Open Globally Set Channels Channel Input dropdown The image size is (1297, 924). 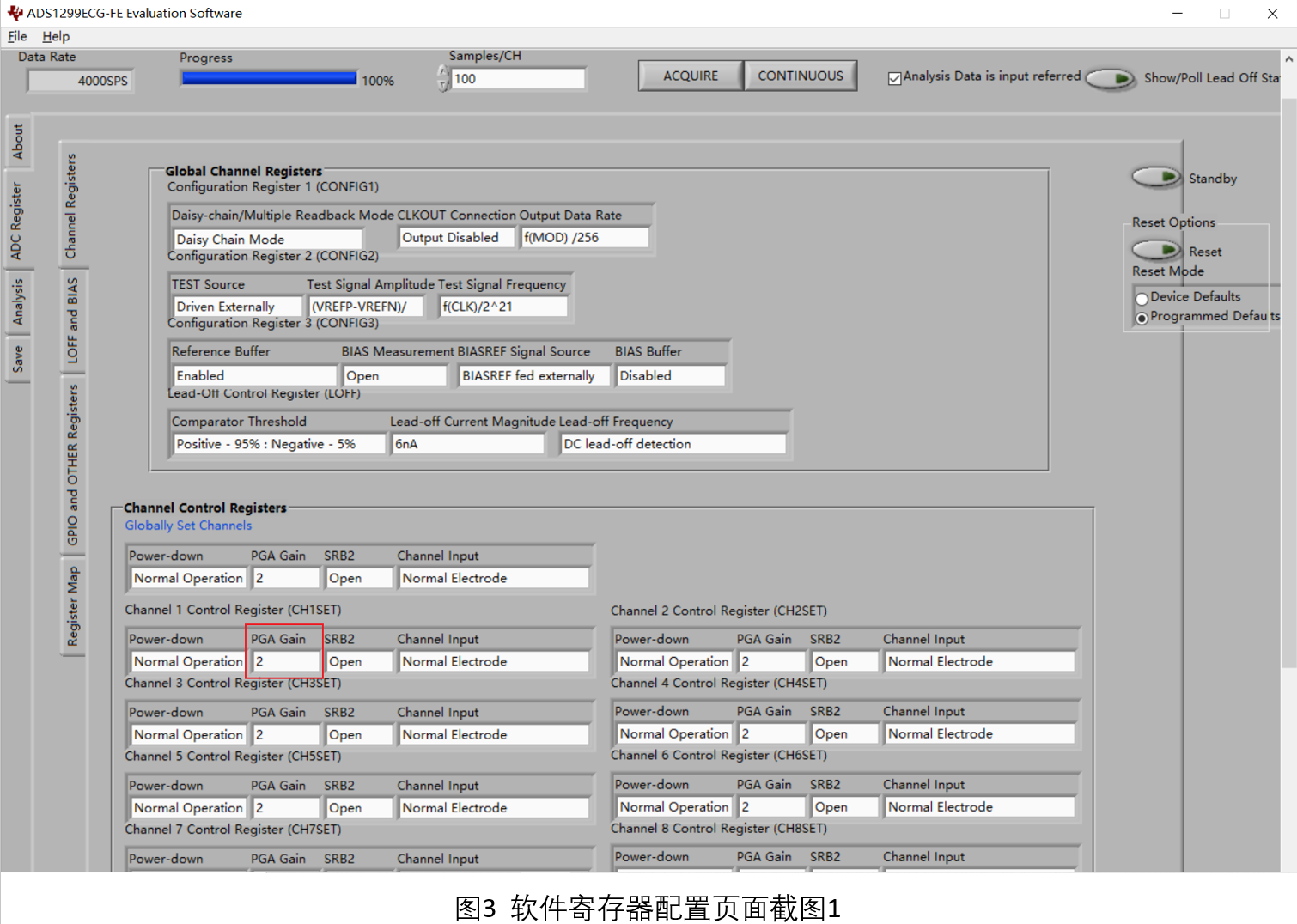tap(494, 578)
